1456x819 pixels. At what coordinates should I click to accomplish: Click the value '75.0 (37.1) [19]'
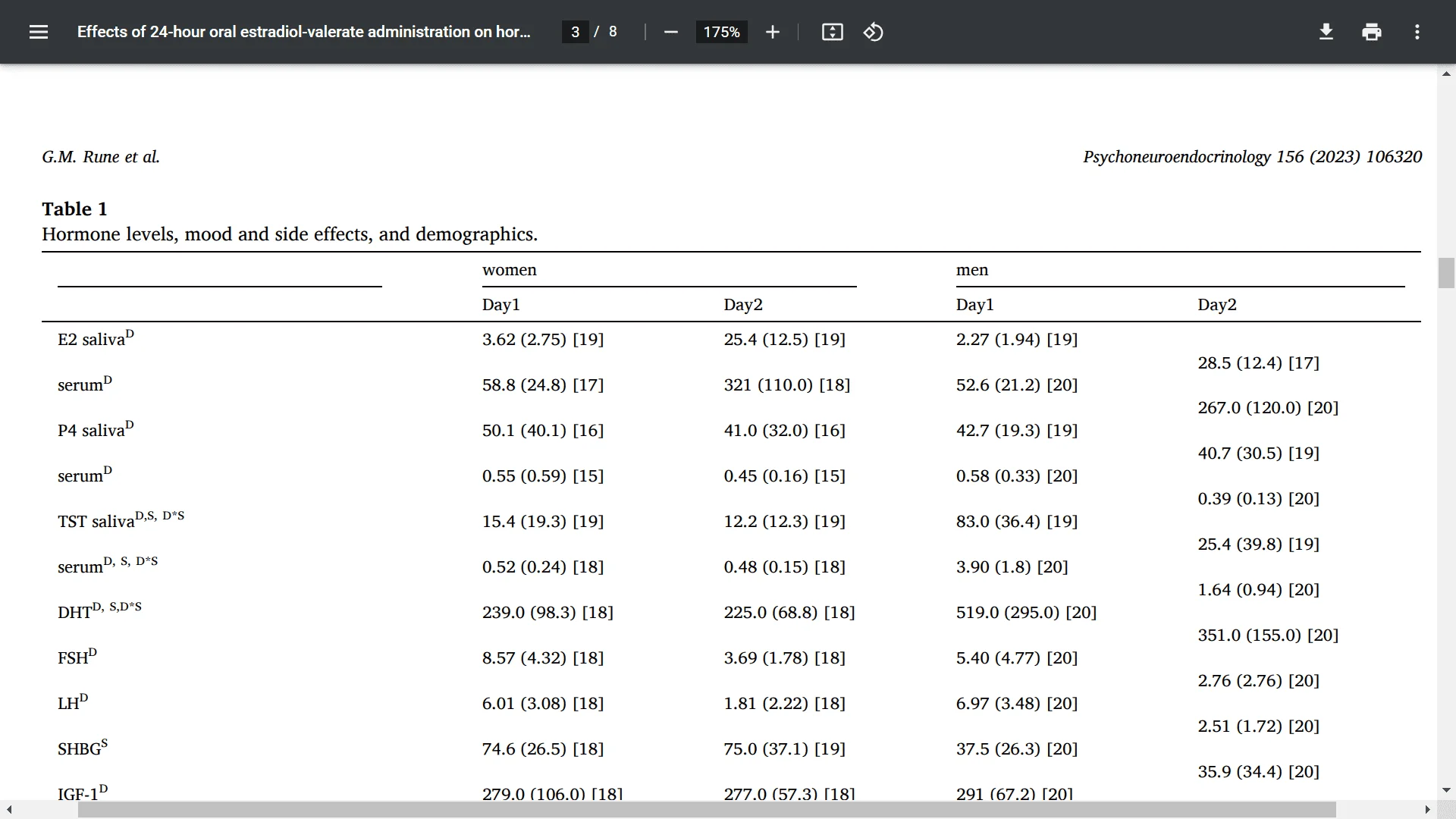pos(784,748)
